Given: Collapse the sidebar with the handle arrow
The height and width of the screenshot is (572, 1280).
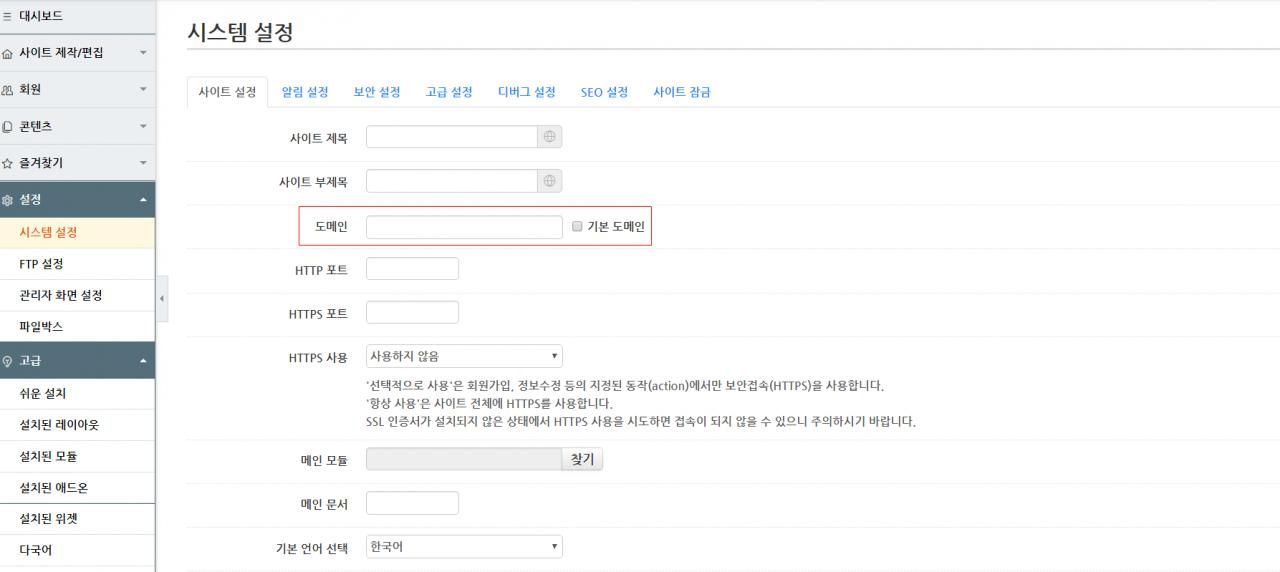Looking at the screenshot, I should pos(162,299).
